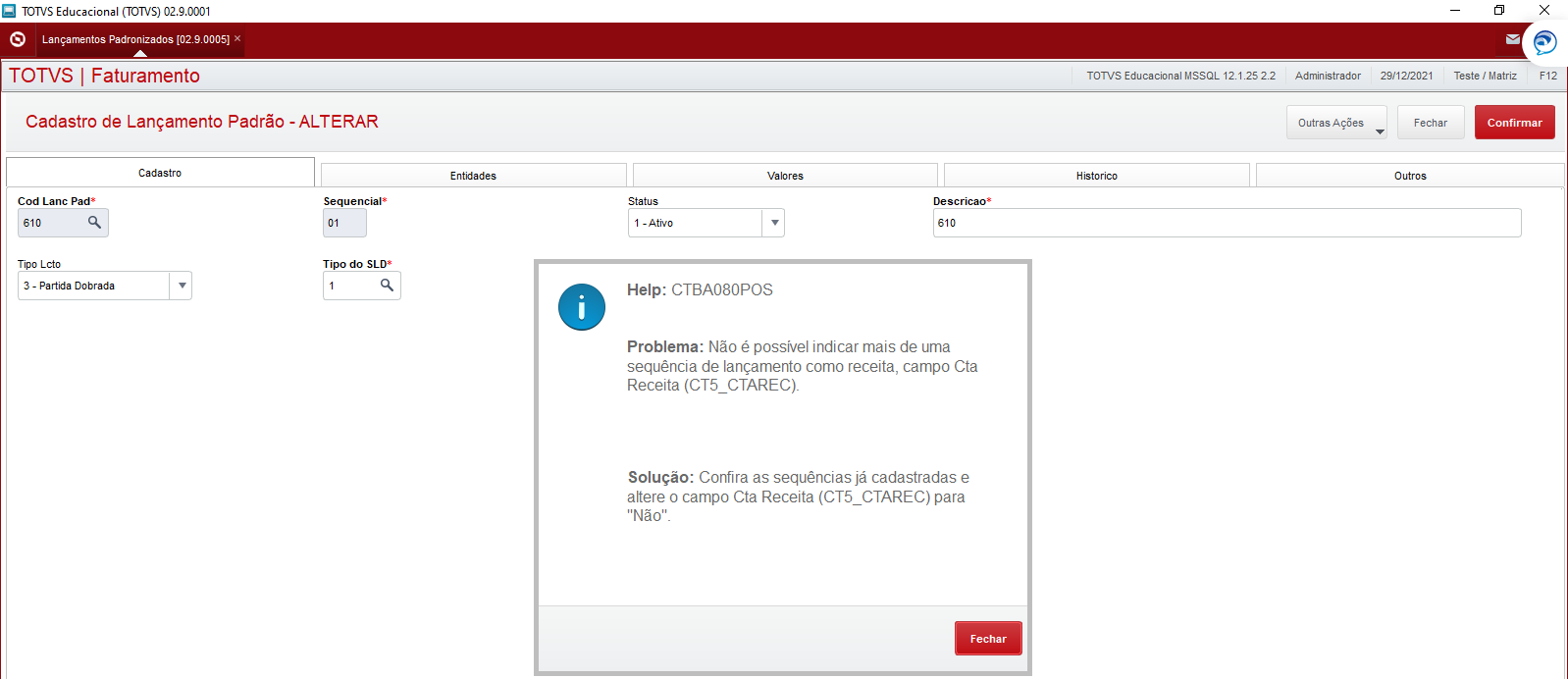Click the Cod Lanc Pad field

click(x=63, y=223)
